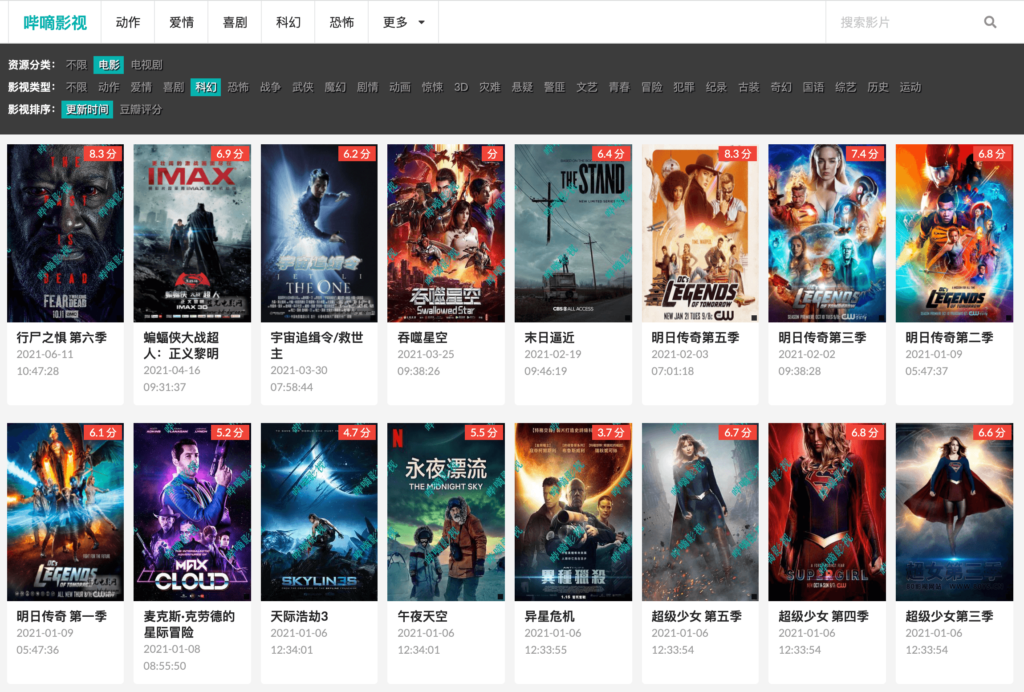This screenshot has width=1024, height=692.
Task: Open 宇宙追缉令 The One poster
Action: pos(319,233)
